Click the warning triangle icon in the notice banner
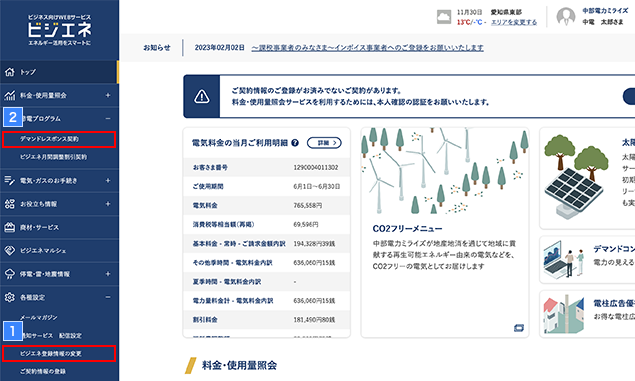The image size is (635, 381). point(202,96)
